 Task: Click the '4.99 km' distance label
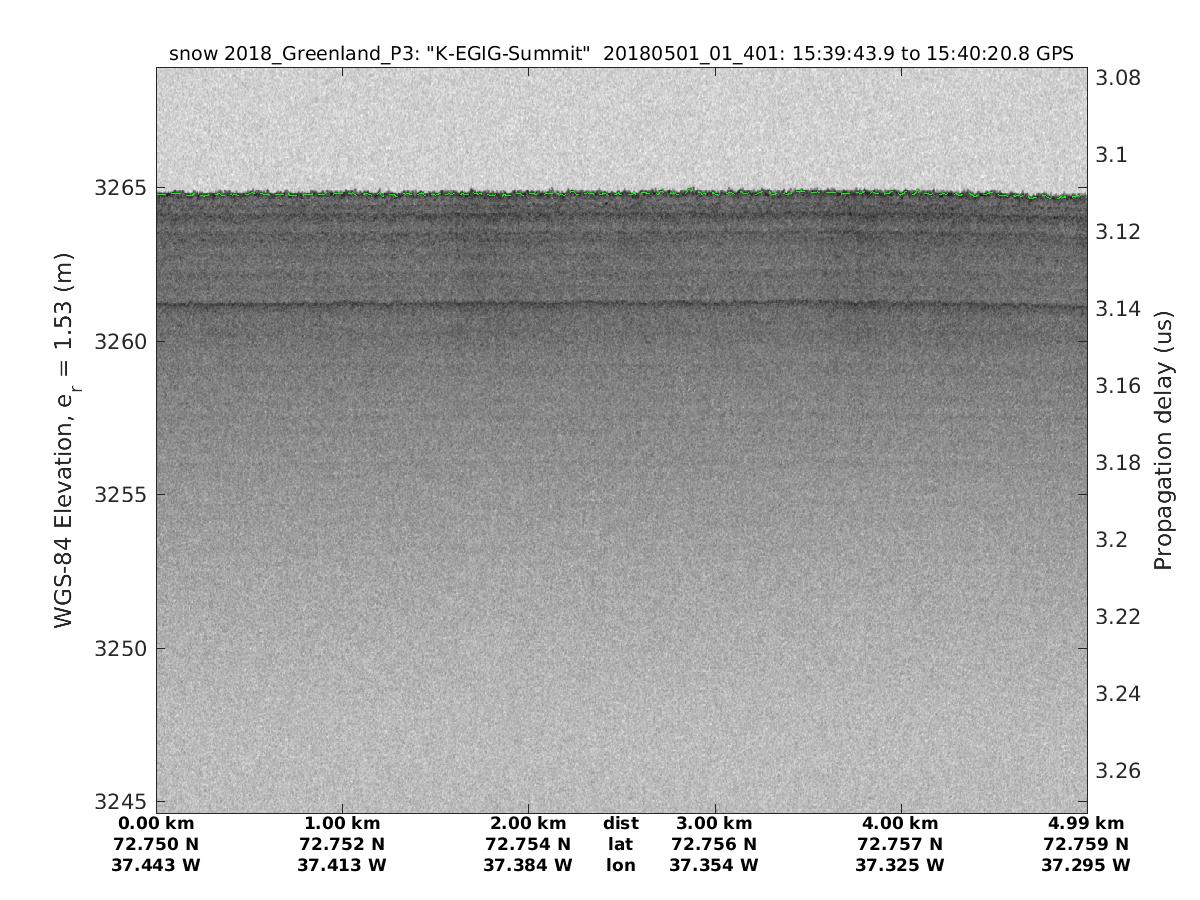pos(1086,824)
